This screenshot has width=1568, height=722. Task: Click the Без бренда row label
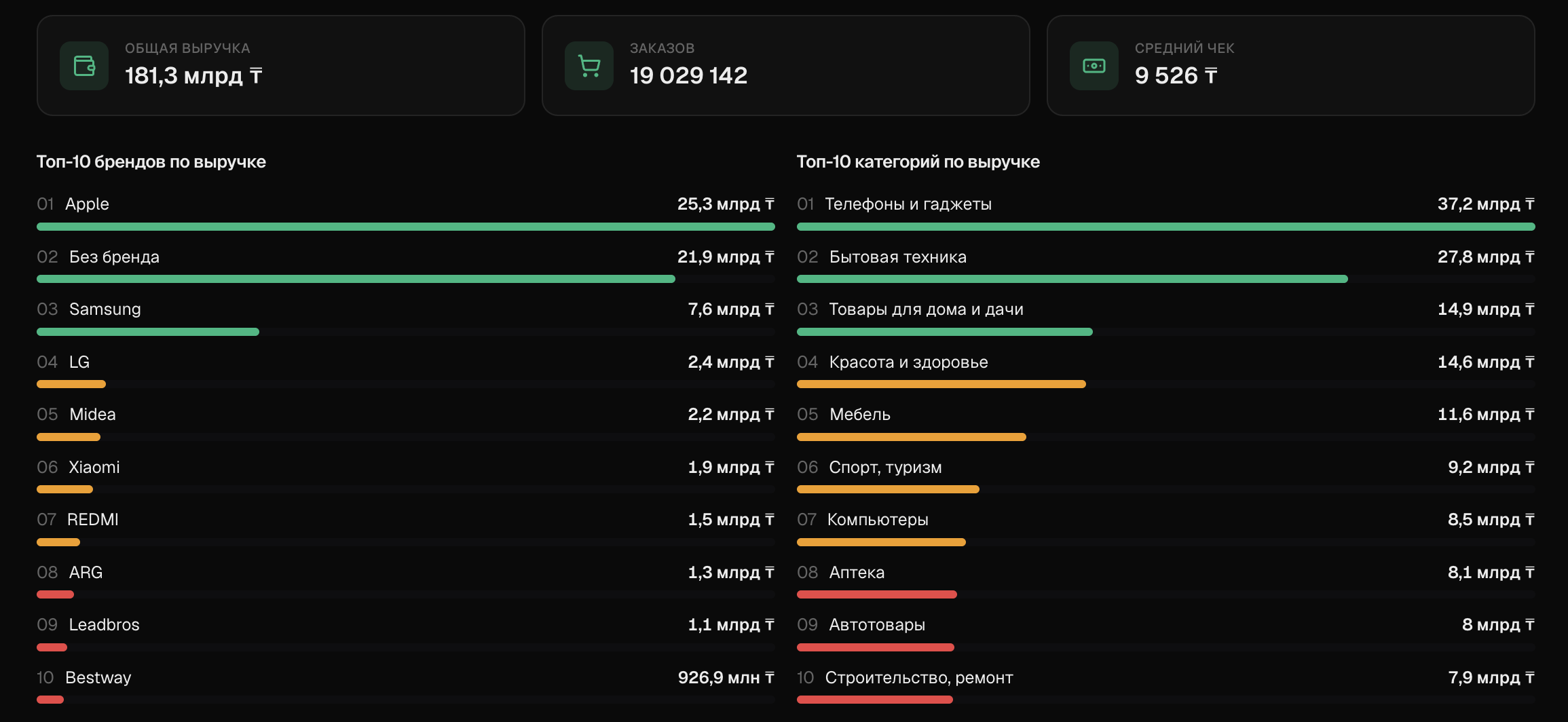pos(114,256)
